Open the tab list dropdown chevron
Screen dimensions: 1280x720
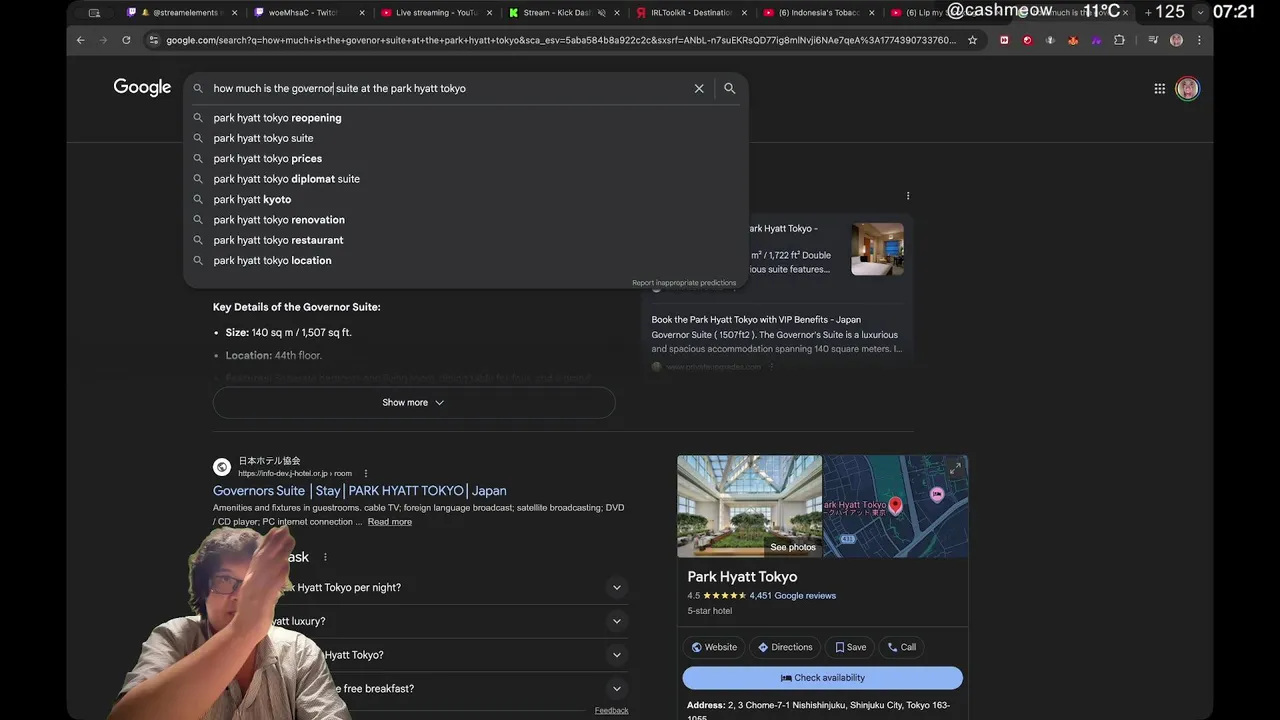[1201, 13]
